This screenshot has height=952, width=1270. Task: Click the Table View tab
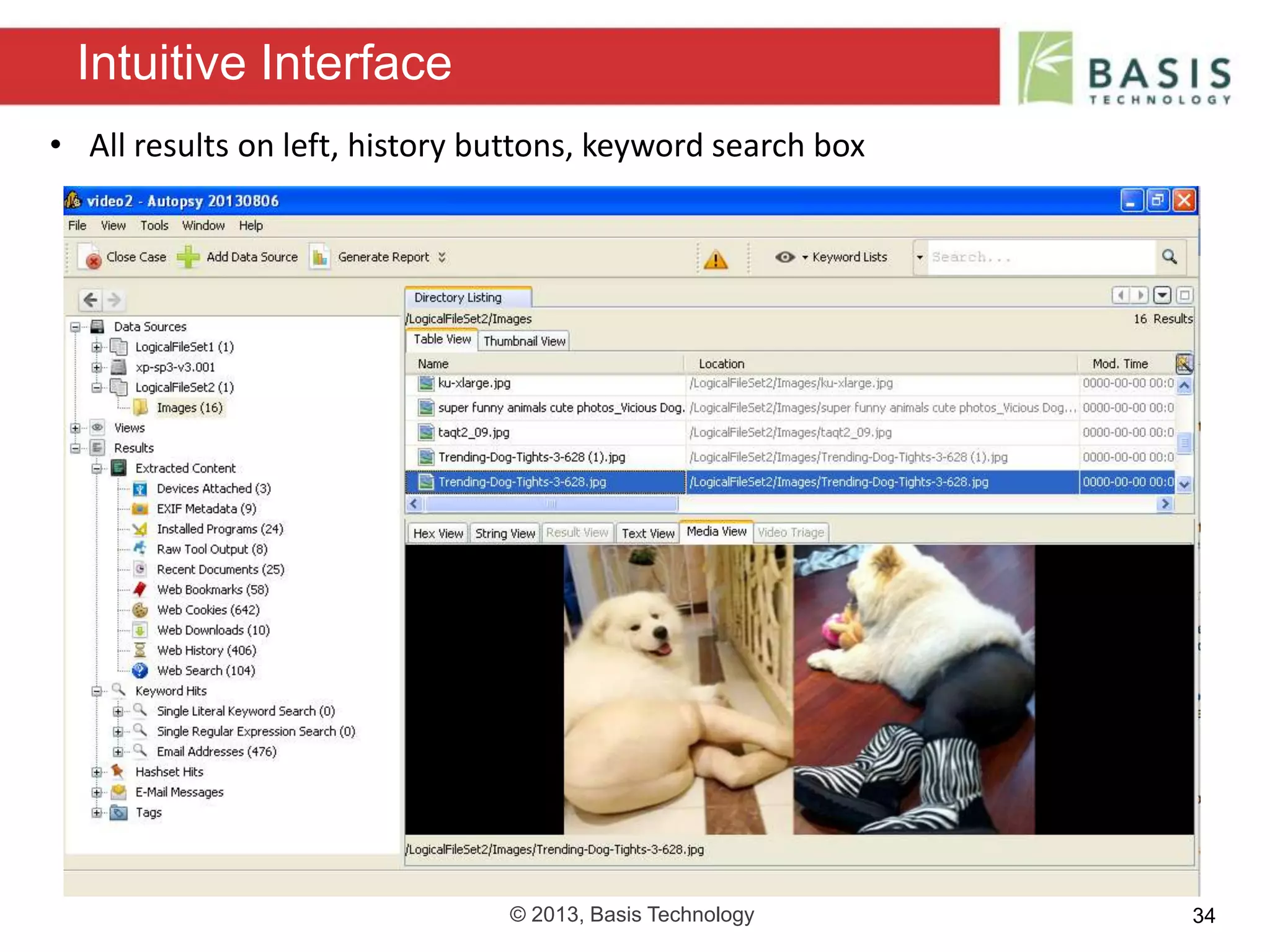click(x=442, y=340)
